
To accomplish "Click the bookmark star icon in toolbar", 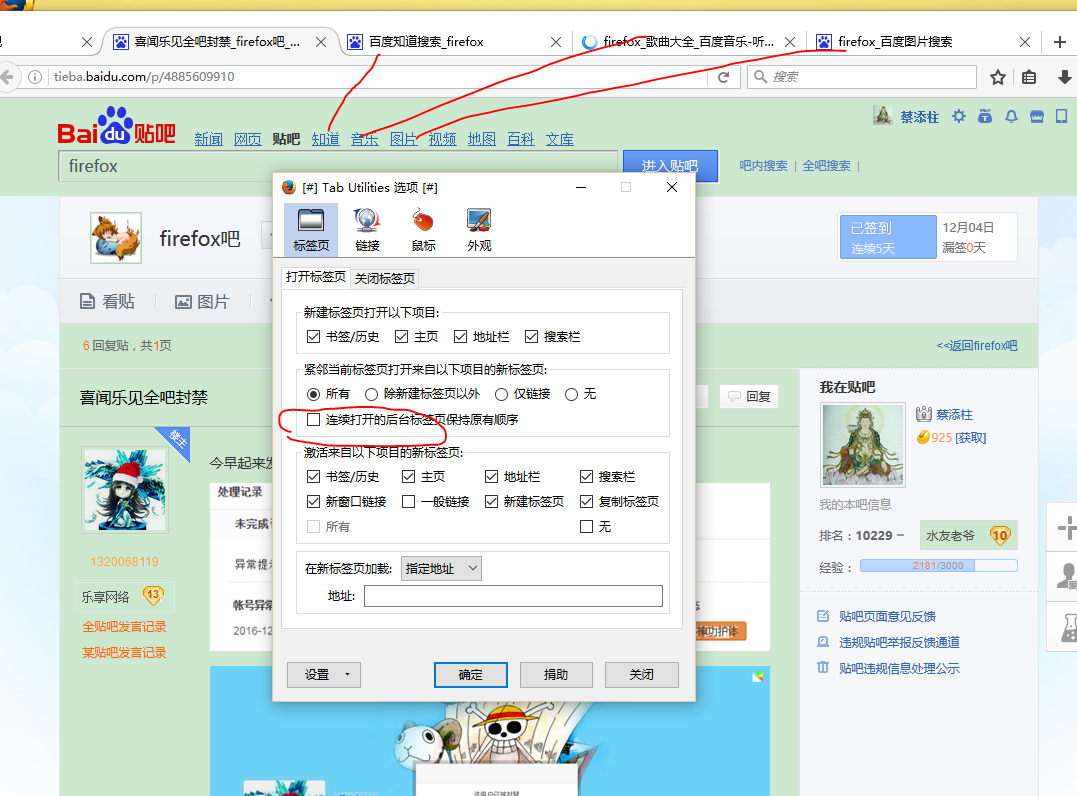I will coord(998,77).
